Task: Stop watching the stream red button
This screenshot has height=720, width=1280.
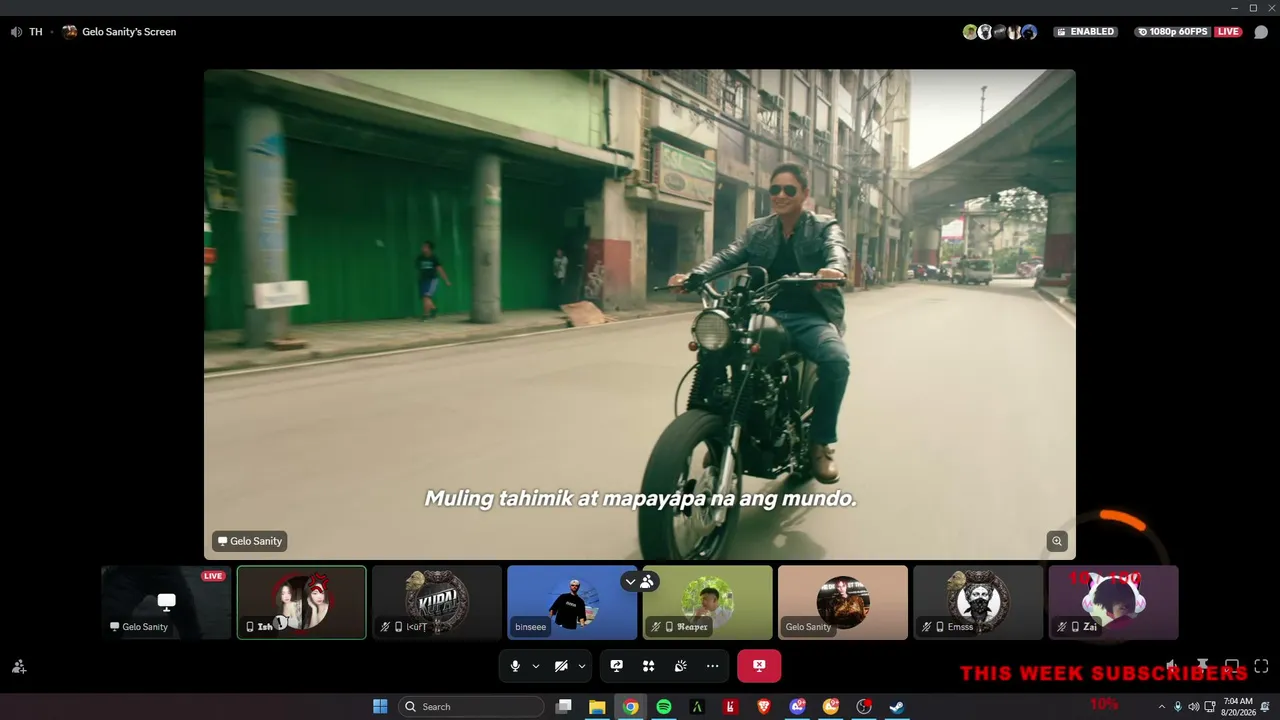Action: tap(759, 666)
